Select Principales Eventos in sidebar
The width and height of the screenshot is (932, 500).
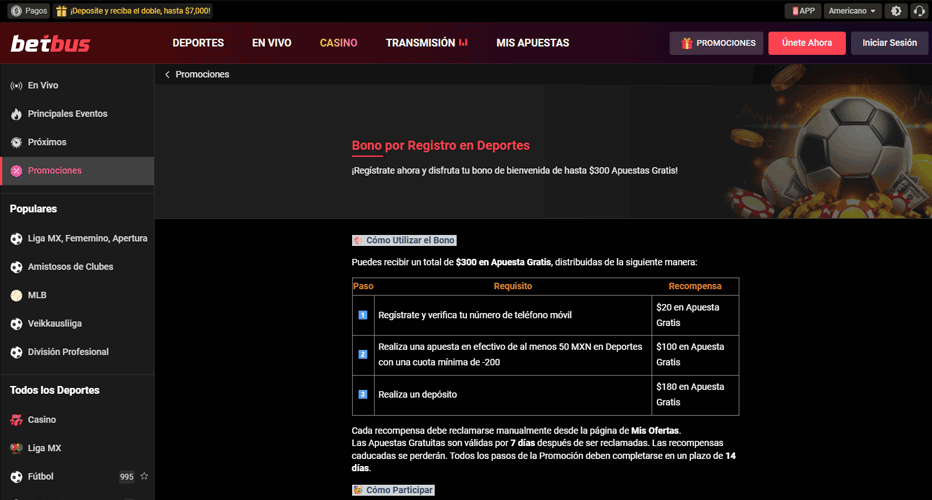[x=77, y=114]
